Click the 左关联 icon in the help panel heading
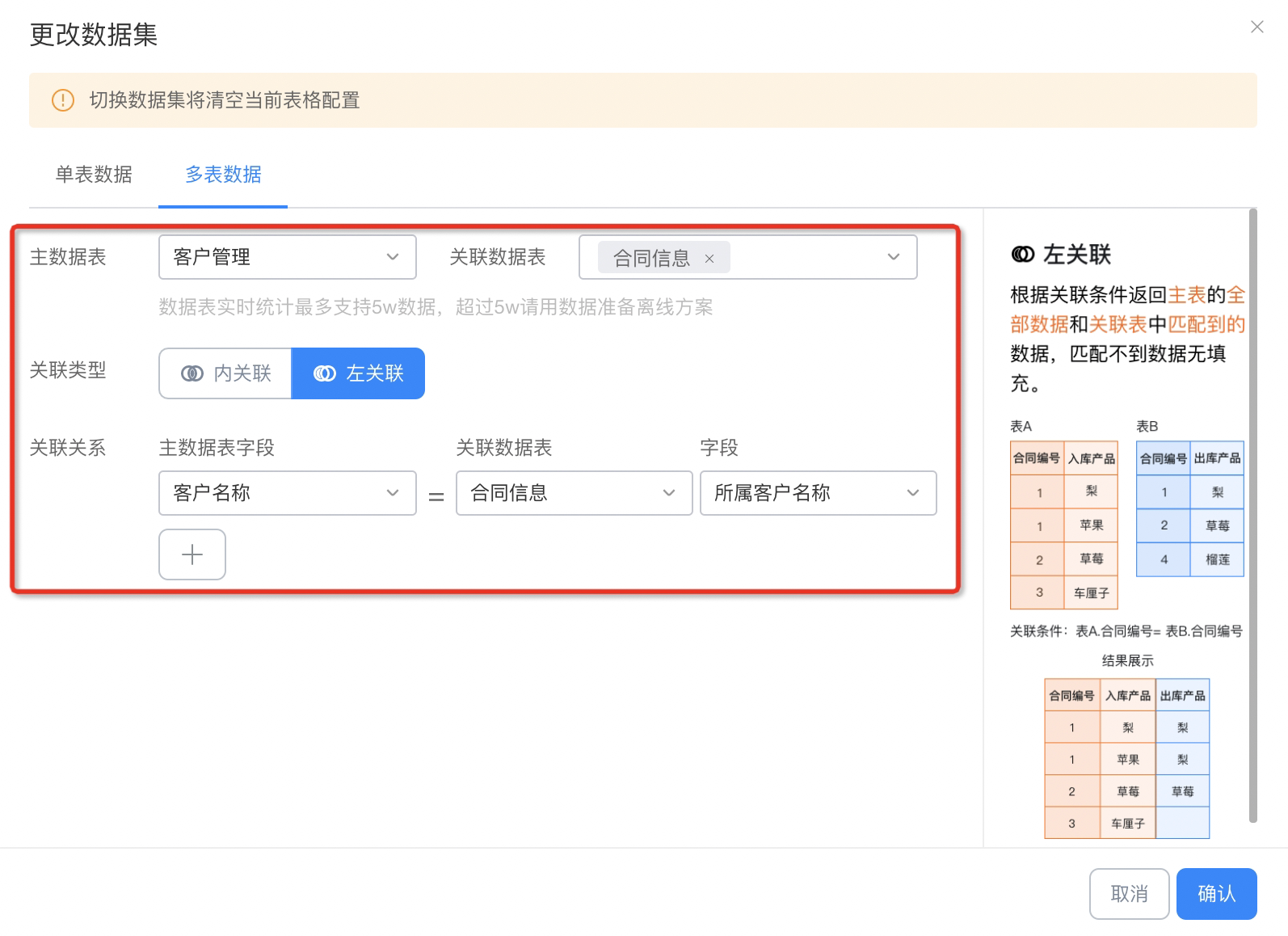Image resolution: width=1288 pixels, height=936 pixels. 1022,255
